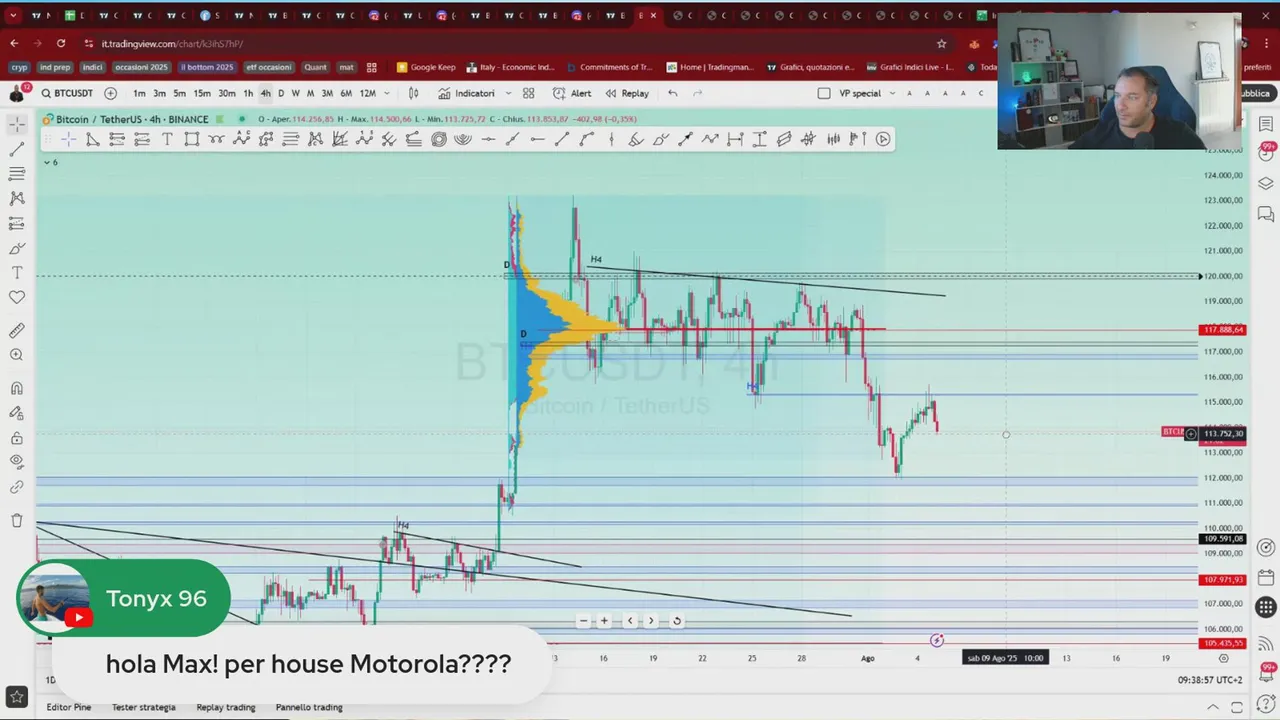Open the Google Keep bookmark
Screen dimensions: 1280x720
click(x=426, y=67)
